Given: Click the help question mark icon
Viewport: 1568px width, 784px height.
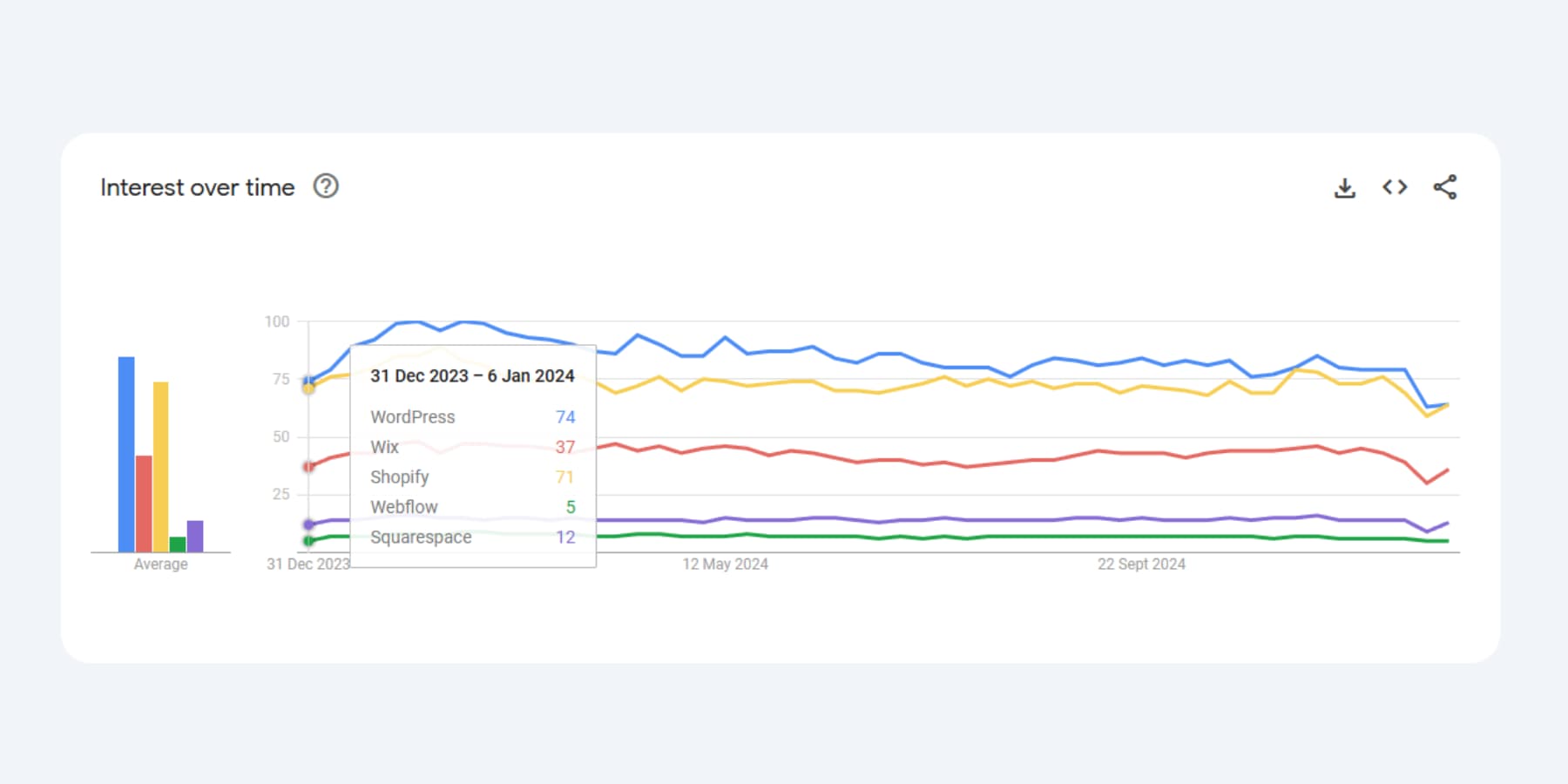Looking at the screenshot, I should pyautogui.click(x=325, y=186).
